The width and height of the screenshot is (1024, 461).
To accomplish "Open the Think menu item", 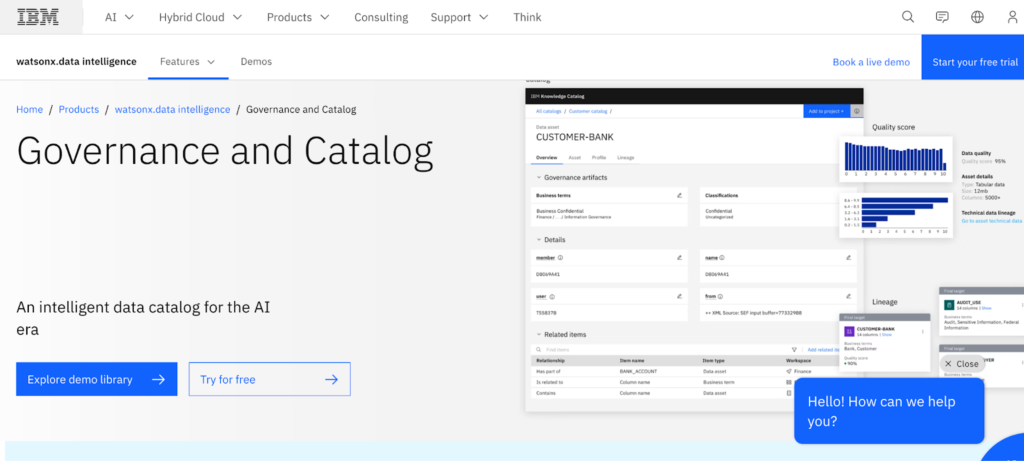I will pos(527,17).
